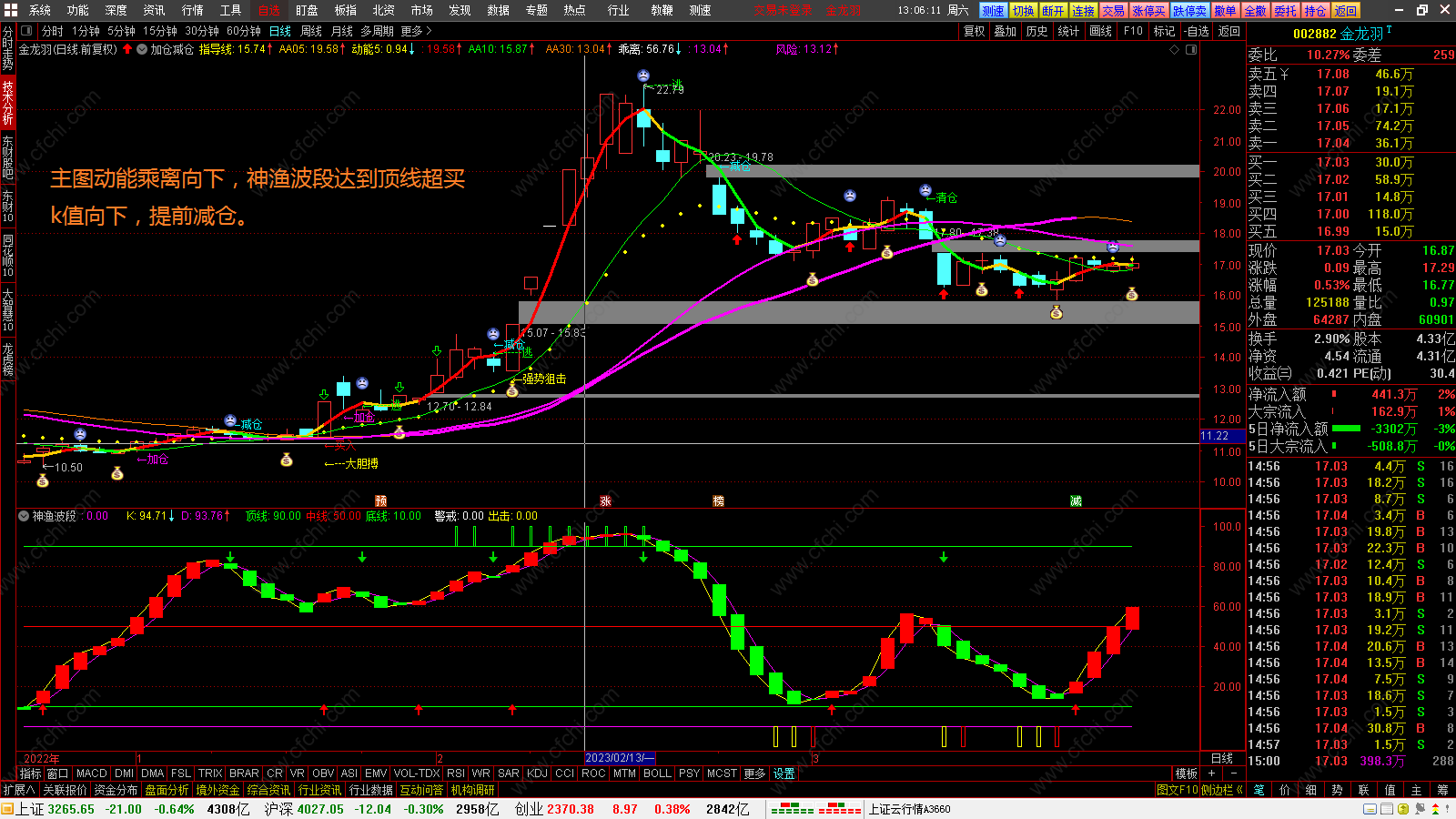Click the sad face marker above 22.79 peak
The height and width of the screenshot is (819, 1456).
click(643, 76)
